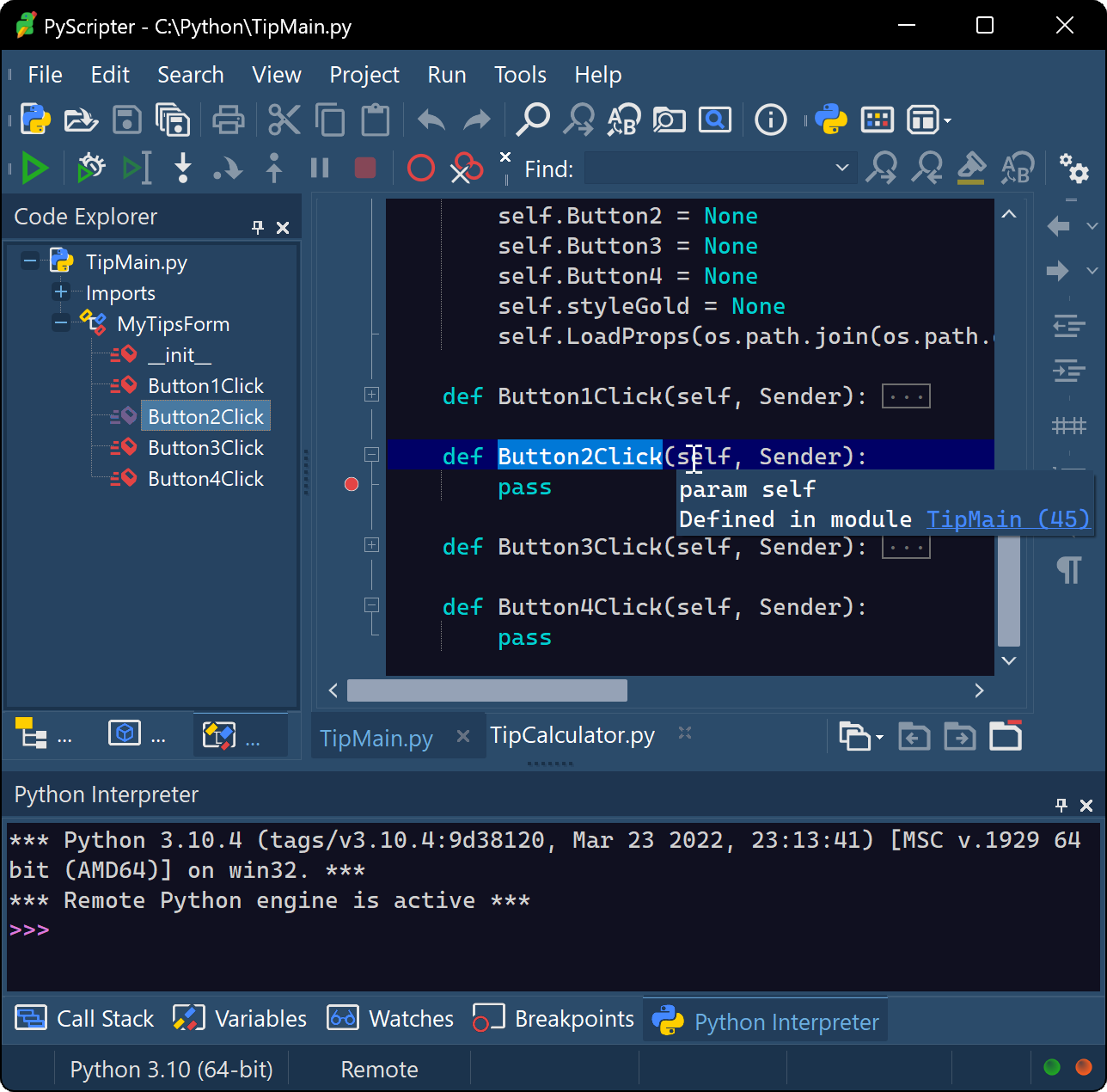Click the magnifier Search icon in toolbar
Screen dimensions: 1107x1092
533,120
